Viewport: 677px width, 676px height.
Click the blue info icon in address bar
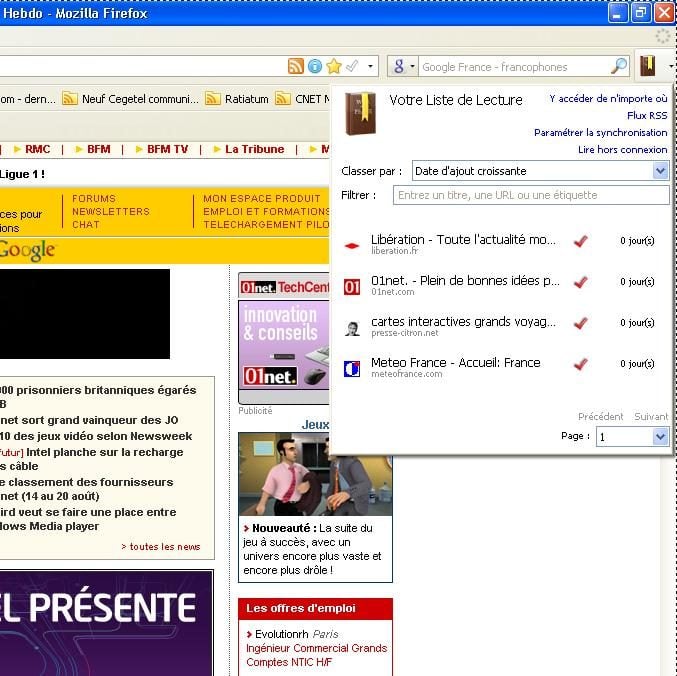click(315, 66)
